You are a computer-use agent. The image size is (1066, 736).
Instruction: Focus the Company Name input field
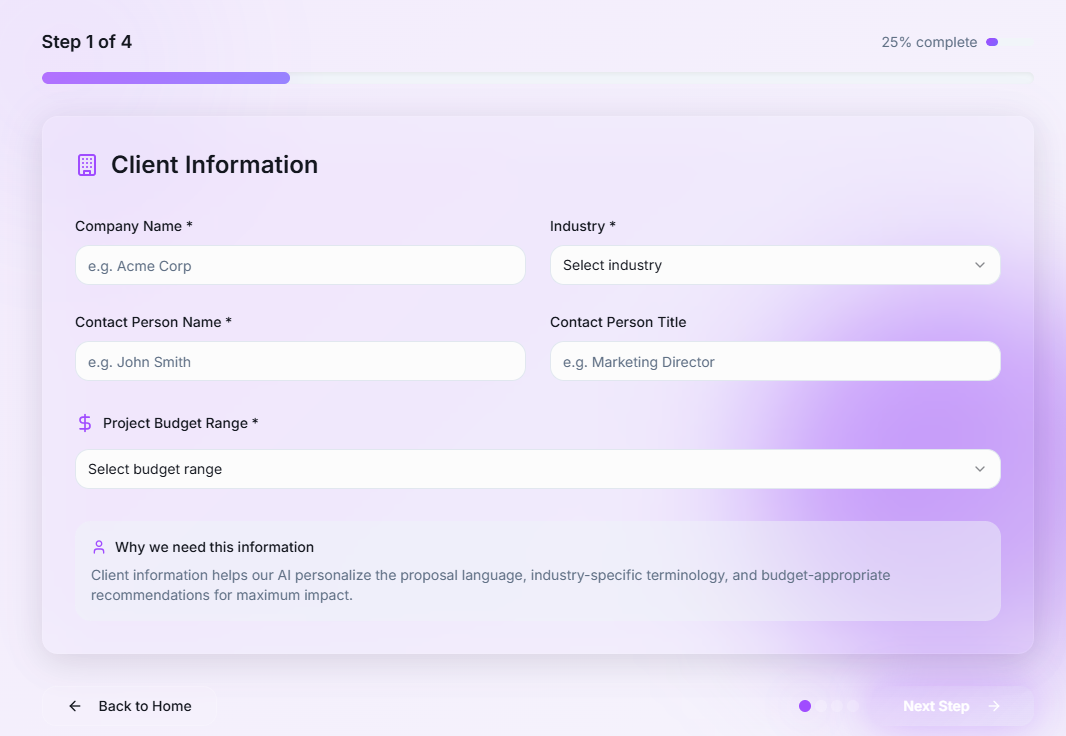(300, 265)
